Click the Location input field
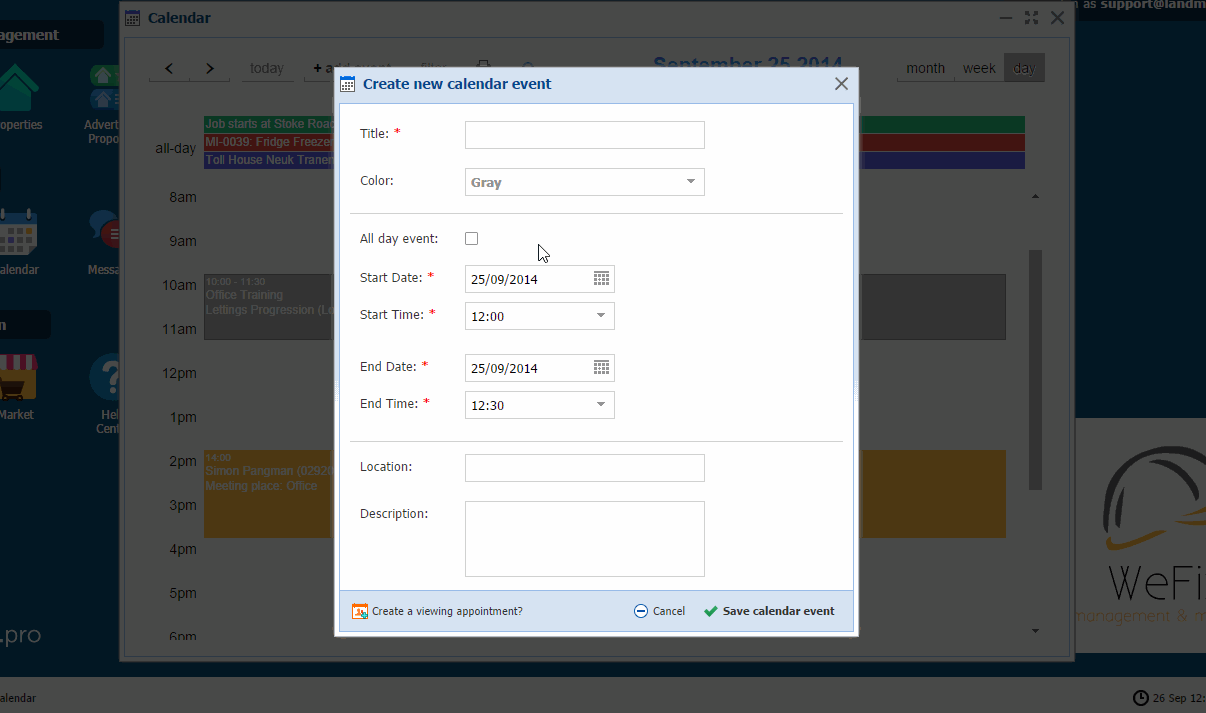 (x=585, y=468)
